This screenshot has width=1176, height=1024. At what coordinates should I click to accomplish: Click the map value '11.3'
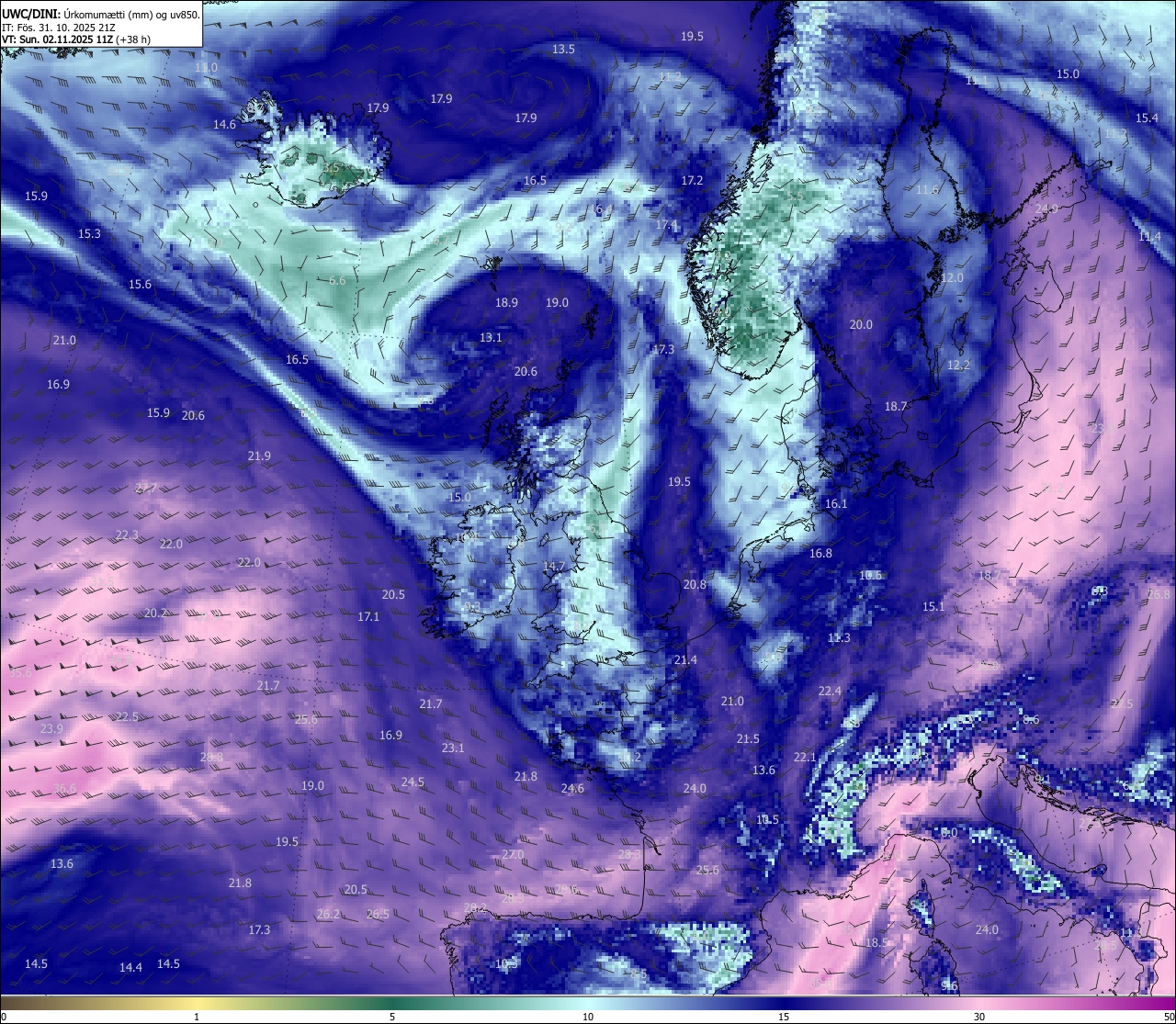point(839,637)
